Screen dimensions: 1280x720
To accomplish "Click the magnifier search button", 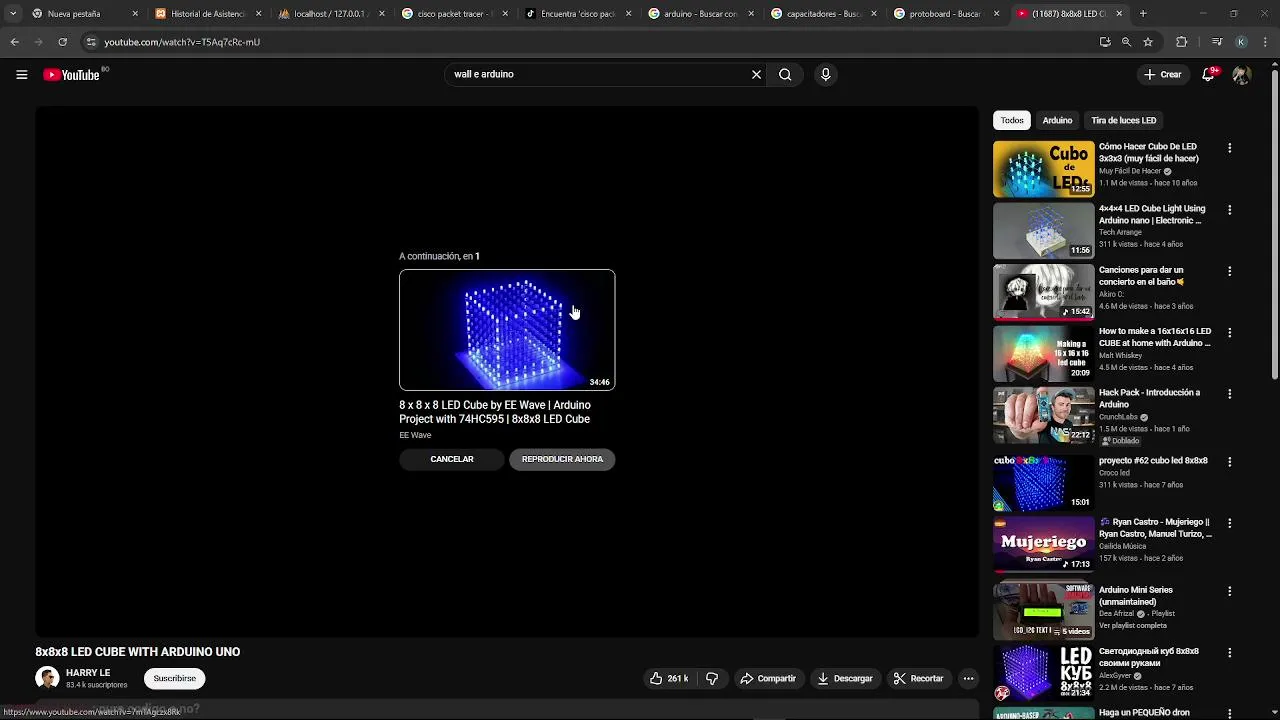I will (x=785, y=74).
